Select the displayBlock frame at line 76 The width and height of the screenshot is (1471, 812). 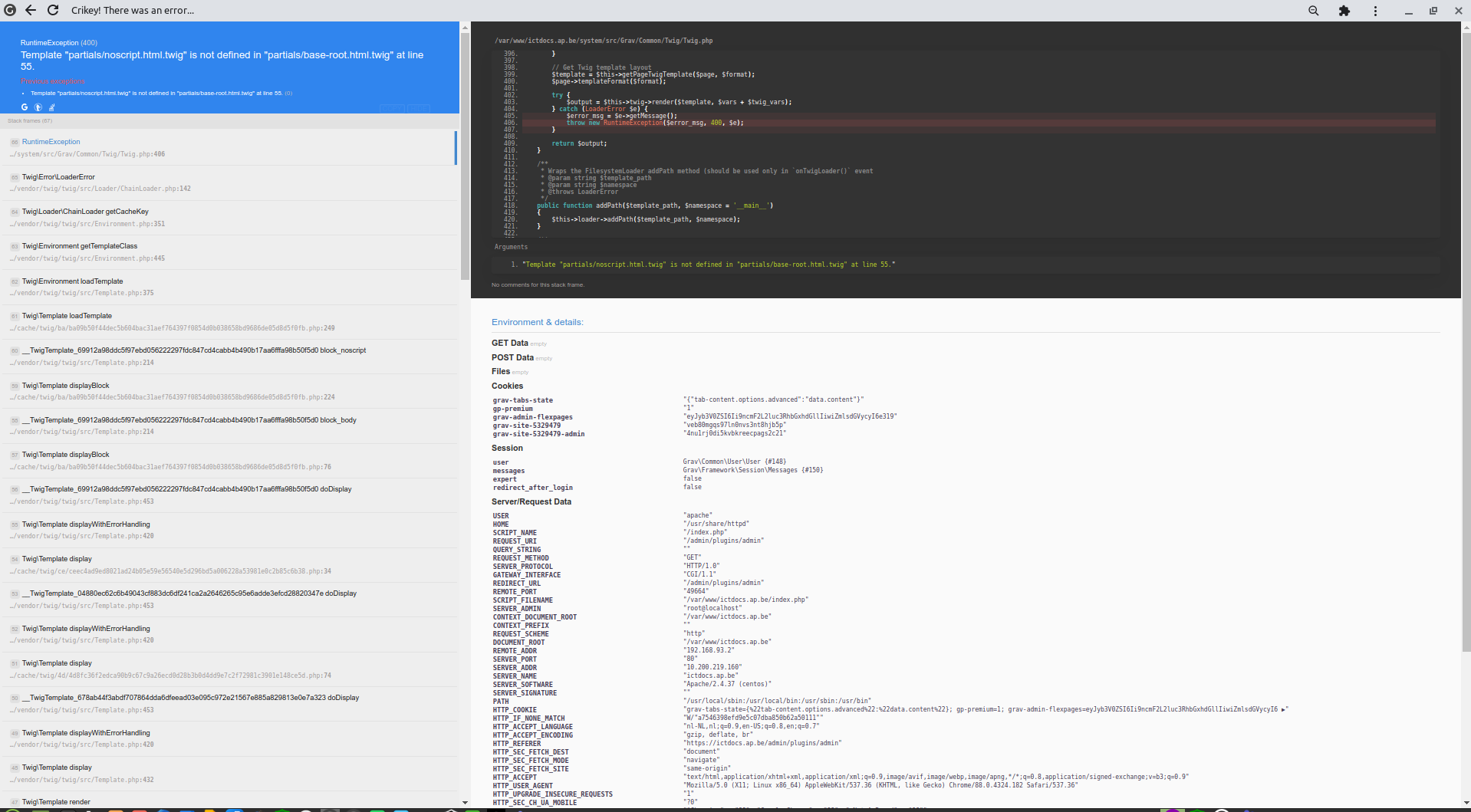point(229,460)
